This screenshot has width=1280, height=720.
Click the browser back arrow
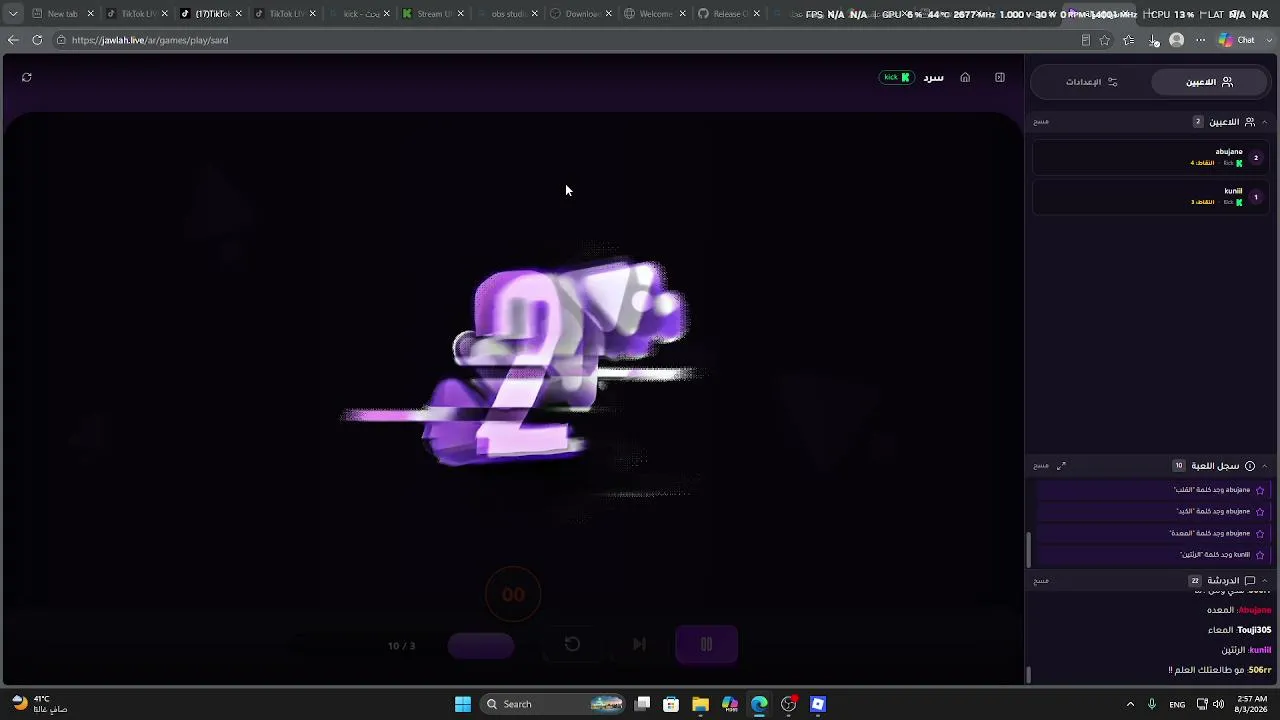[13, 40]
